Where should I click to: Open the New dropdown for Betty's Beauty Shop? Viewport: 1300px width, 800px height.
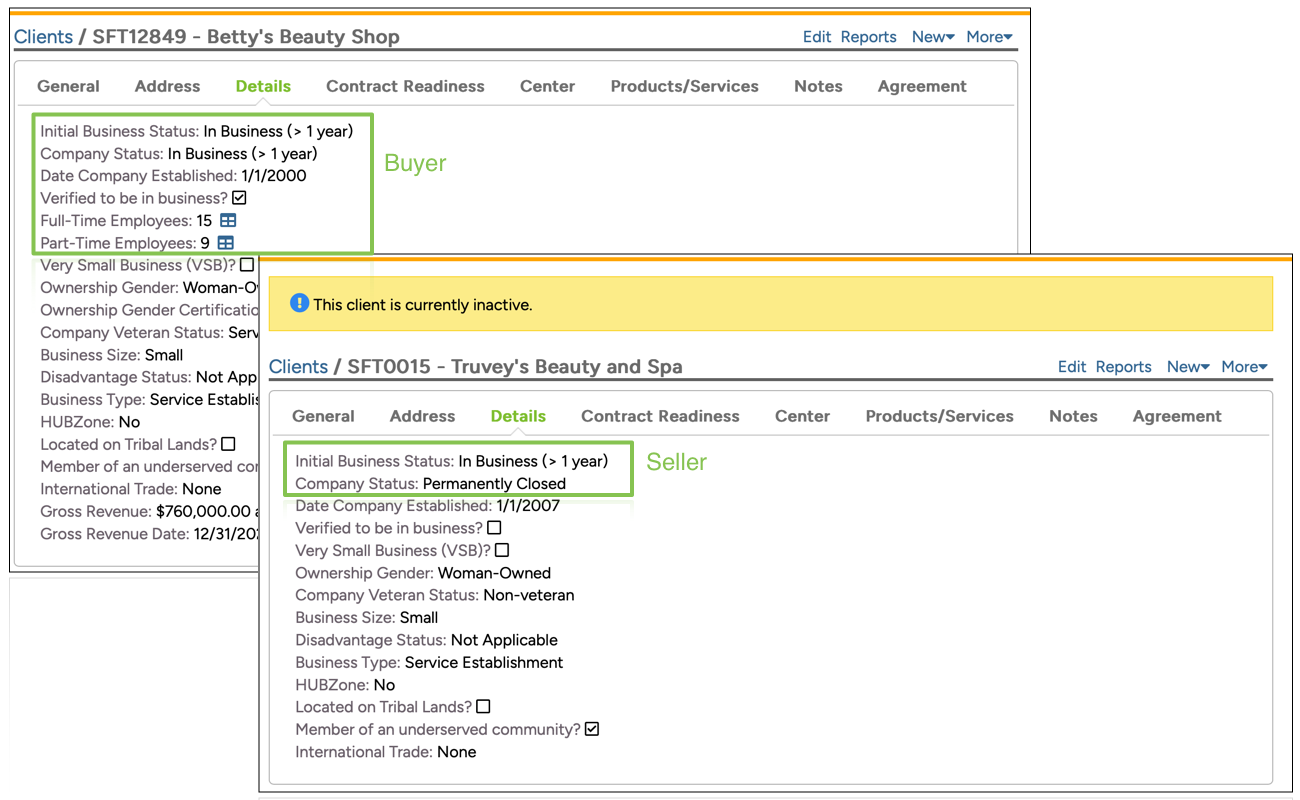(933, 37)
